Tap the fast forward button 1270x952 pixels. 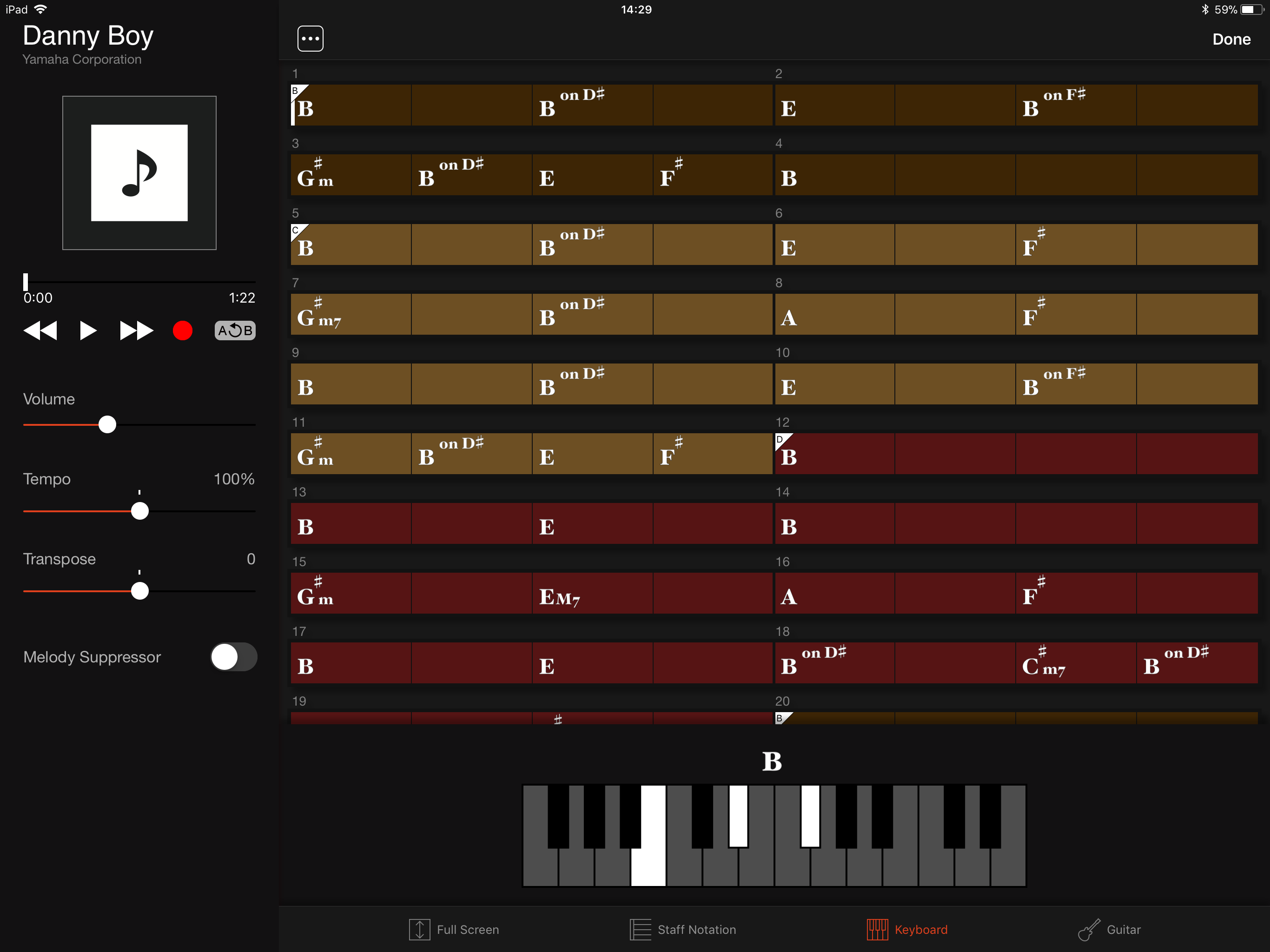[x=136, y=331]
